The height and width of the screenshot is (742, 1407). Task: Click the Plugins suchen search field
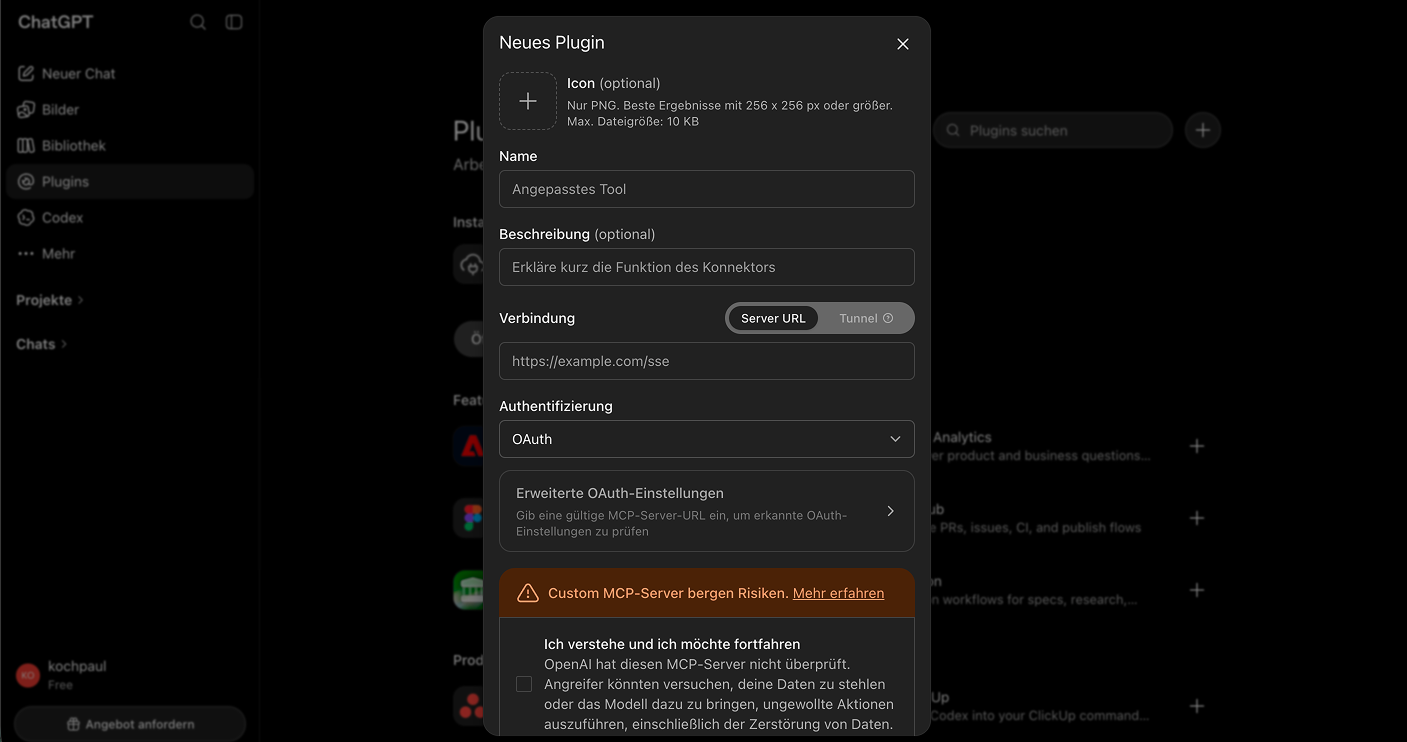1053,130
